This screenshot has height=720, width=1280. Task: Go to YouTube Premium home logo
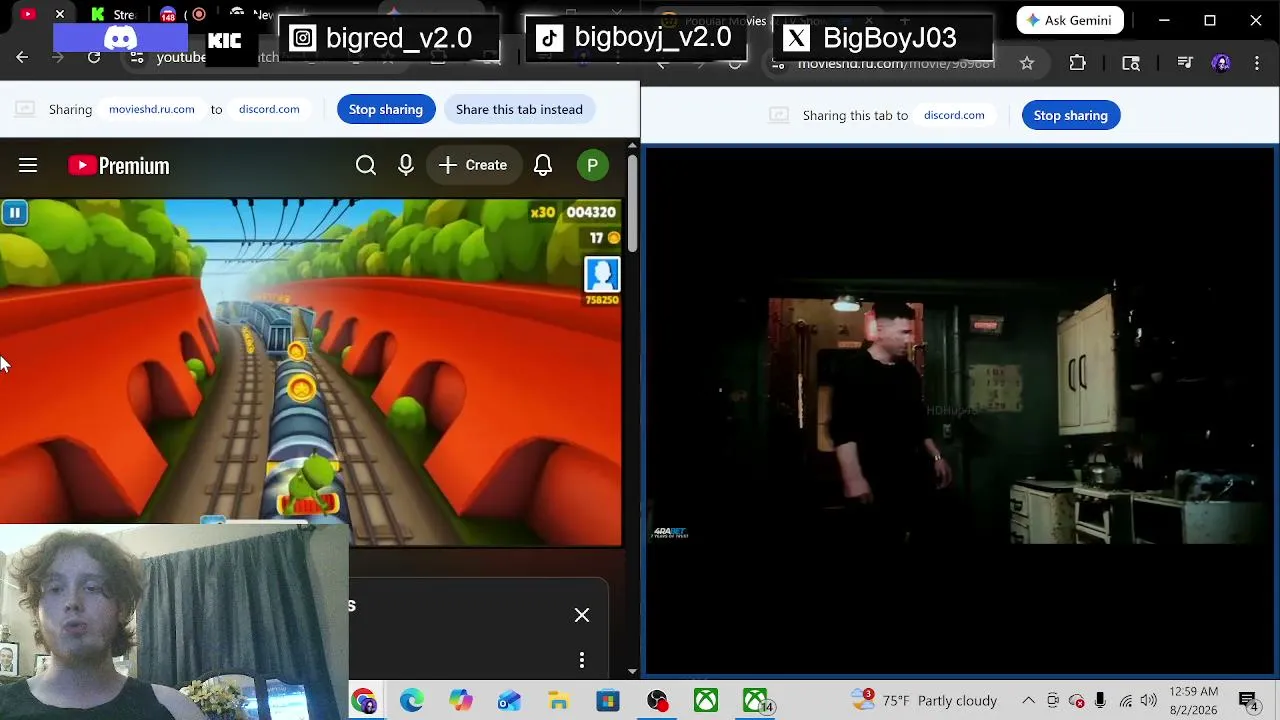[119, 166]
